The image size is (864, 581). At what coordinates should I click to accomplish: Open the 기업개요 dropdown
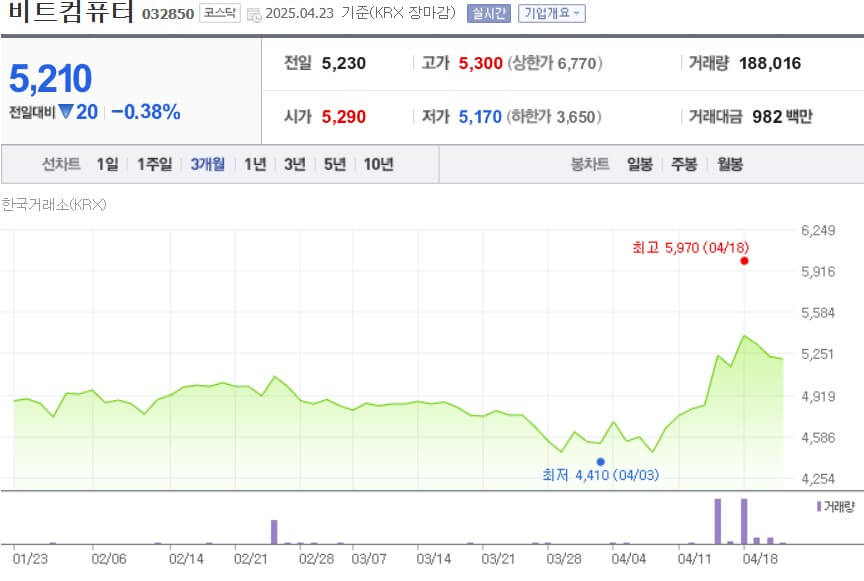(552, 13)
